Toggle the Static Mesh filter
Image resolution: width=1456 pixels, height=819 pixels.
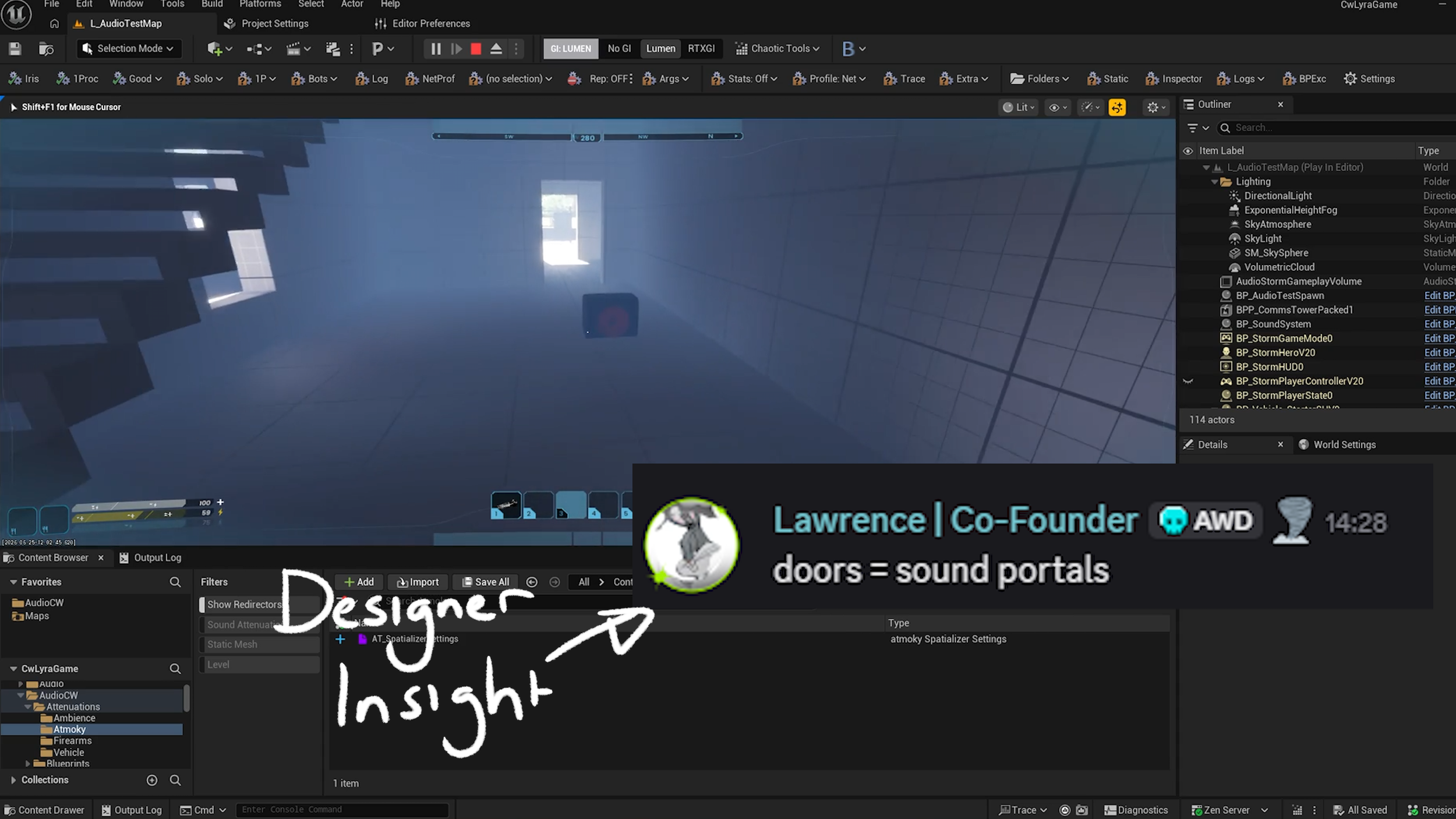260,644
